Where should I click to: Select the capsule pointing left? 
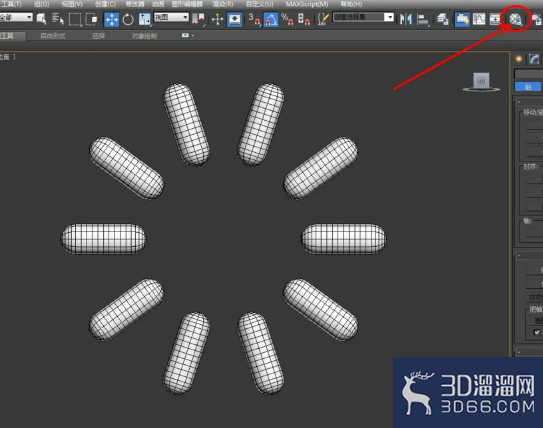click(x=103, y=239)
